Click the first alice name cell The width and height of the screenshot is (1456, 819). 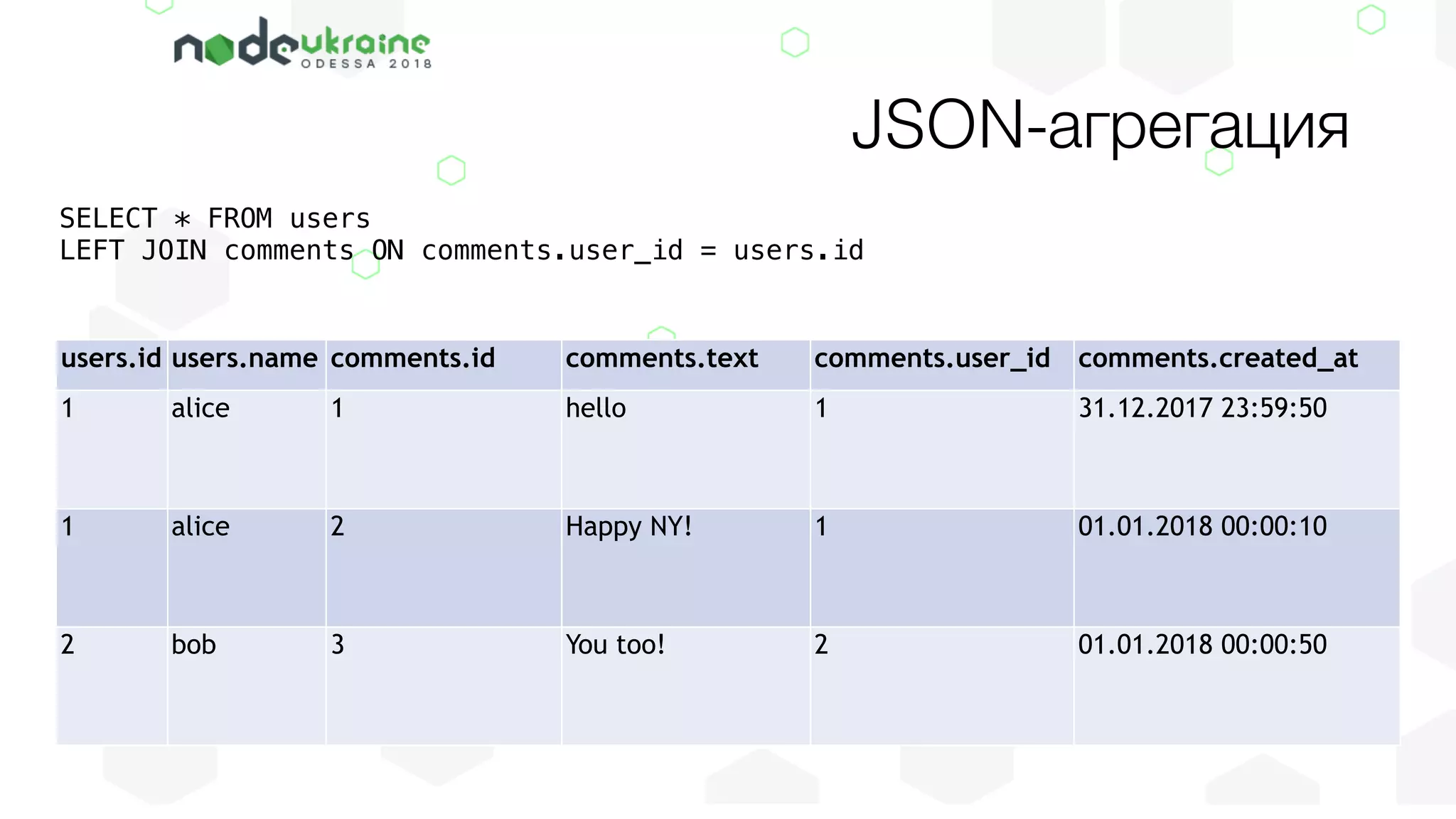(247, 449)
